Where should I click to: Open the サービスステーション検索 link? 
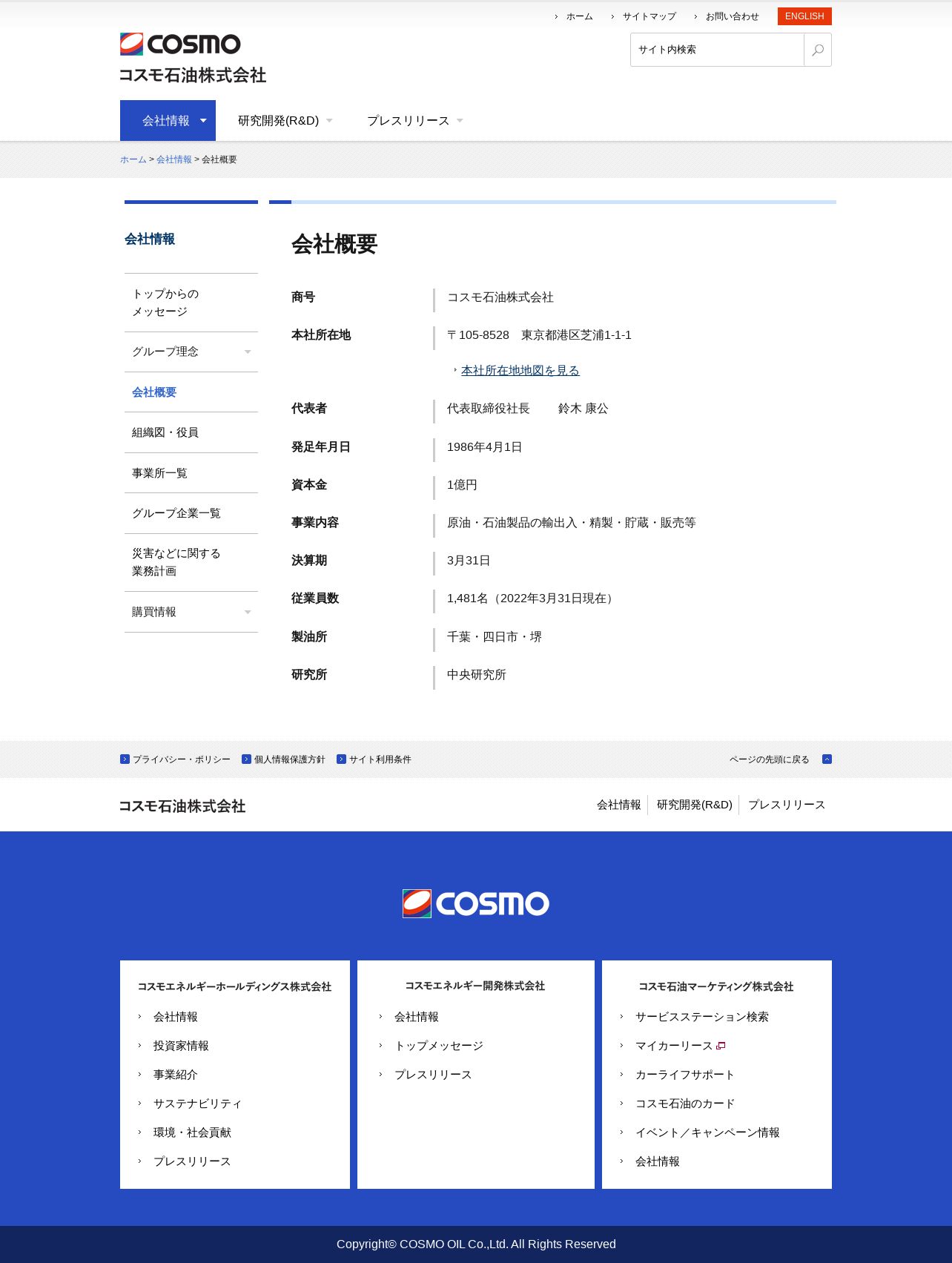coord(702,1017)
